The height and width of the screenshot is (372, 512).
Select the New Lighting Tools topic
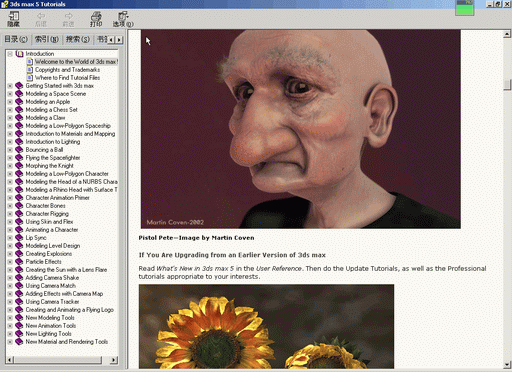pyautogui.click(x=48, y=334)
